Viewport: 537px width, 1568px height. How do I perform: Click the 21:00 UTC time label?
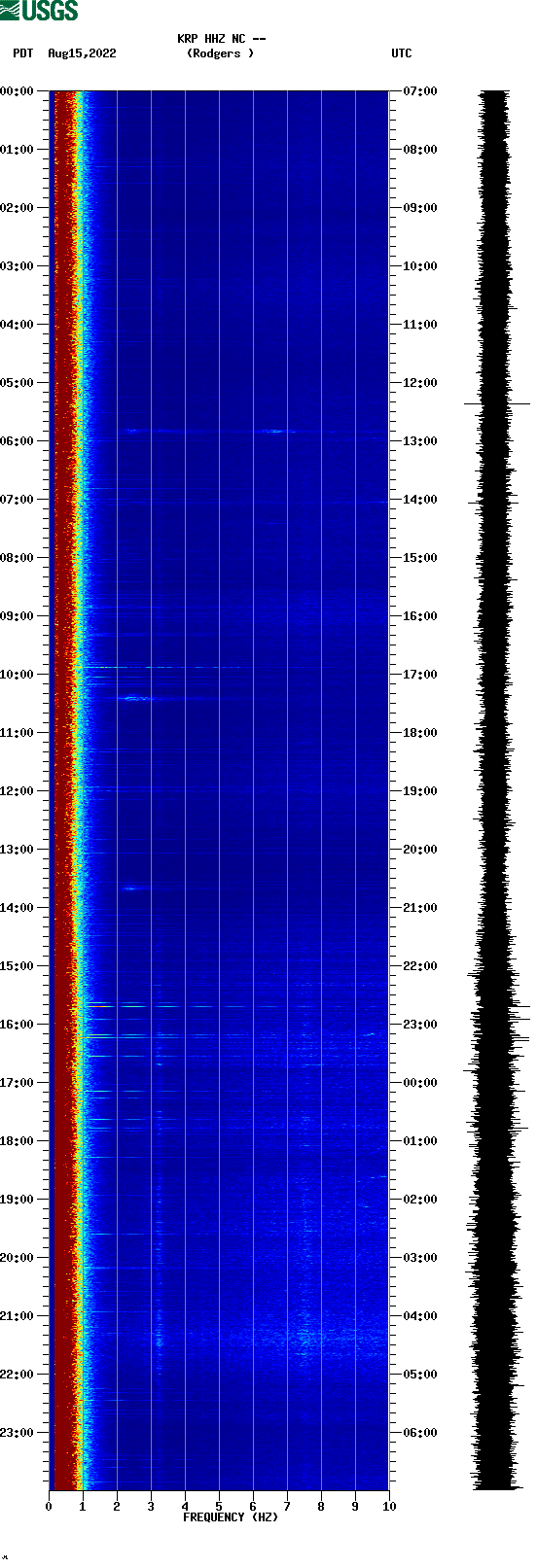point(420,908)
